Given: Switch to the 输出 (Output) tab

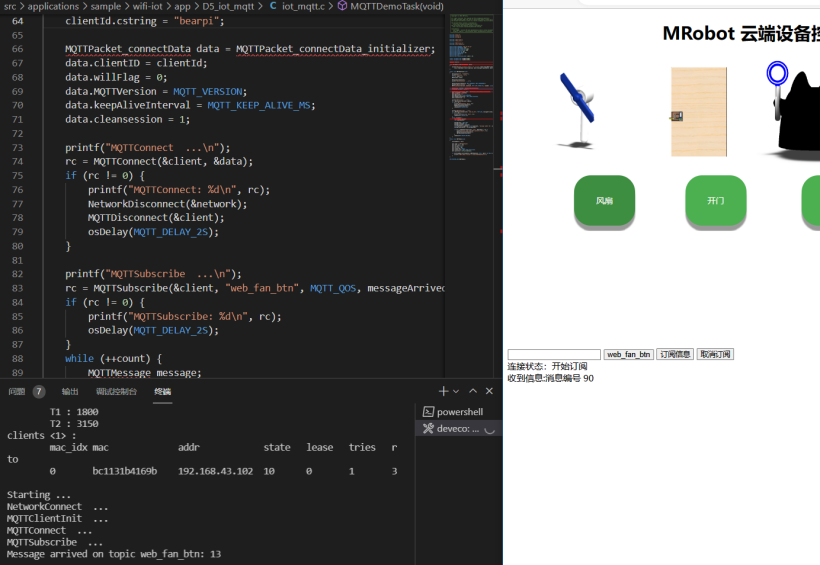Looking at the screenshot, I should coord(70,391).
